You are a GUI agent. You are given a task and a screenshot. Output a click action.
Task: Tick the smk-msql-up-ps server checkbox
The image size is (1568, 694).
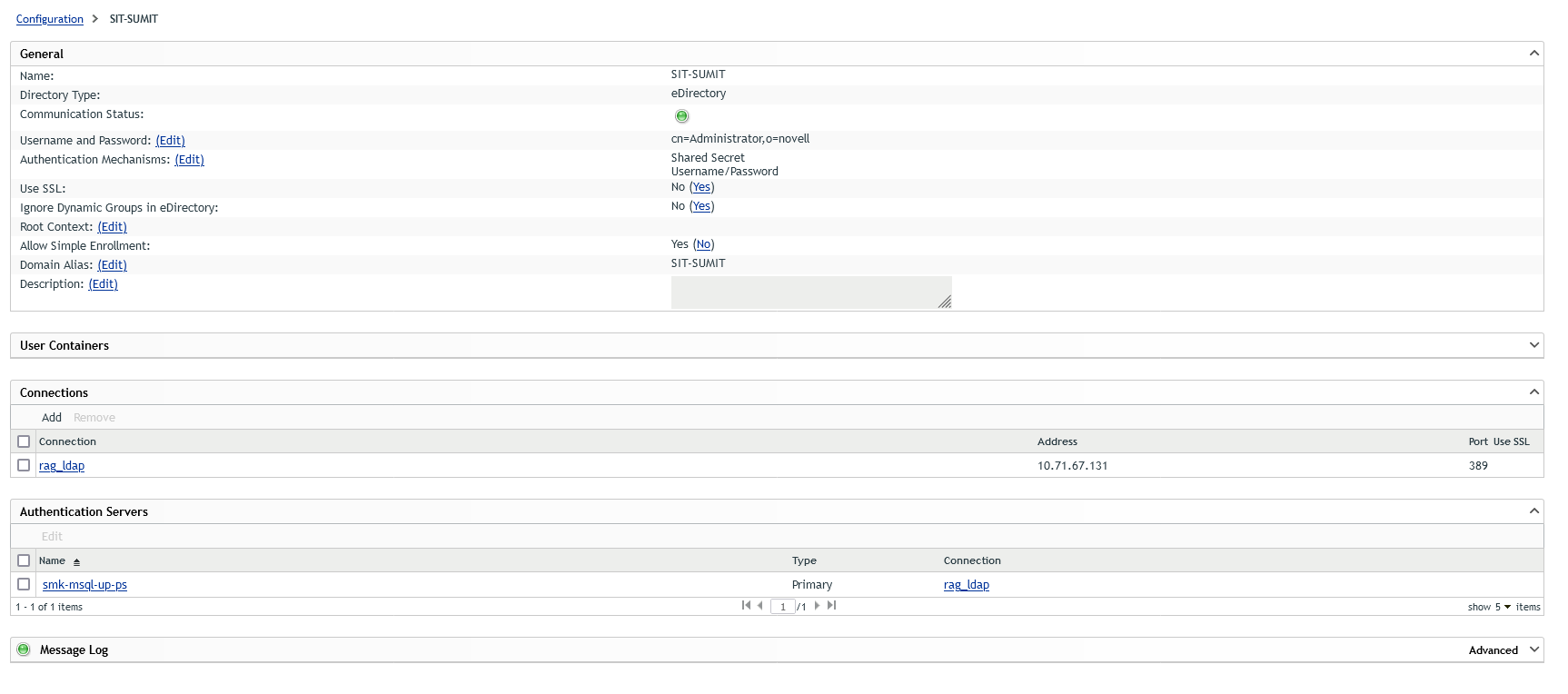point(24,584)
